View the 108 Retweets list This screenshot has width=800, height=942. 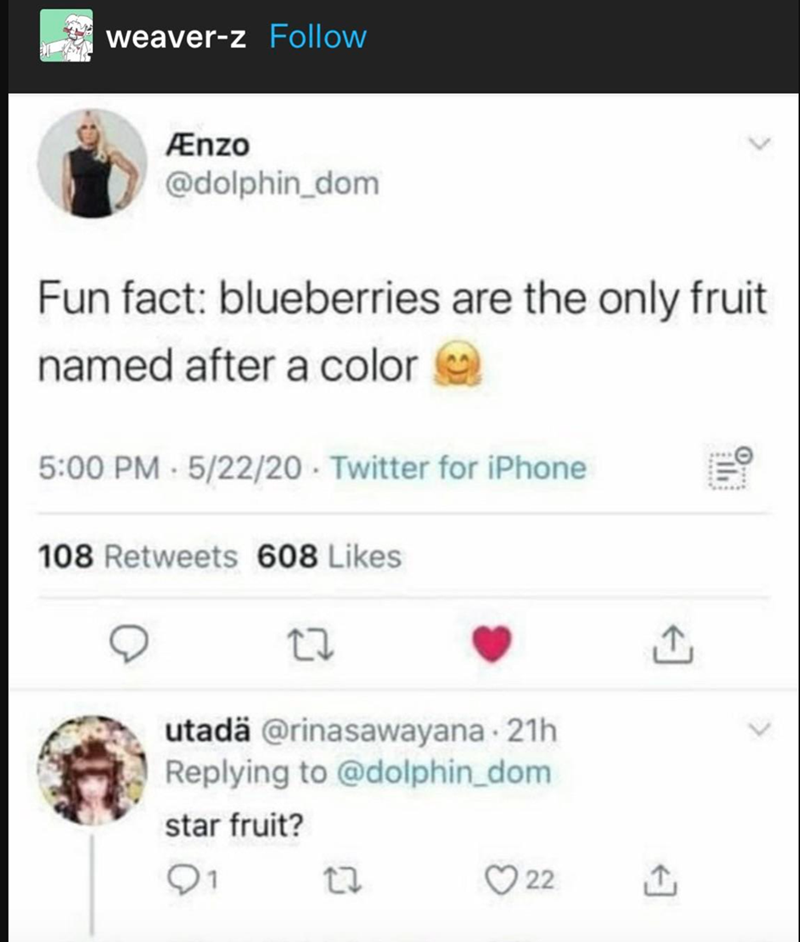tap(137, 557)
